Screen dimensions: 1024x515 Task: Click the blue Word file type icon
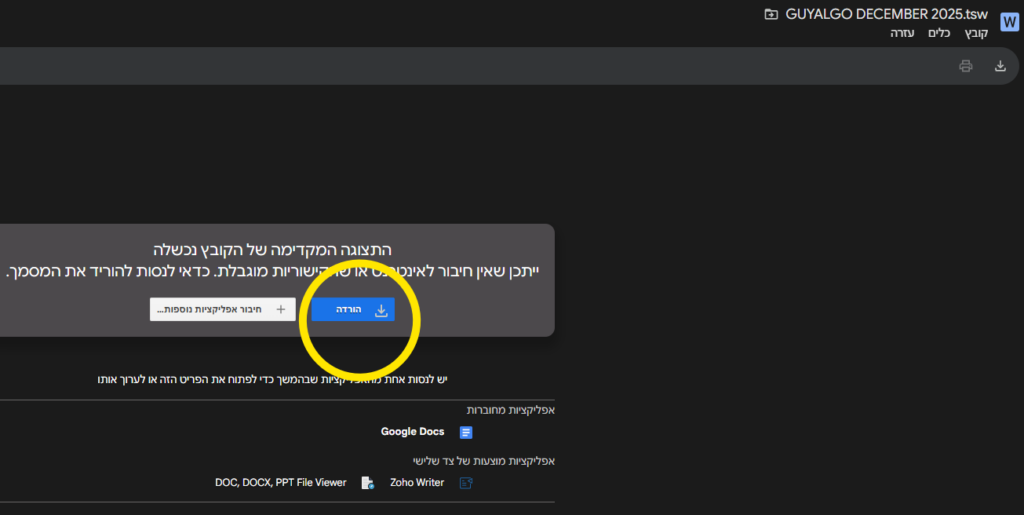point(1009,22)
